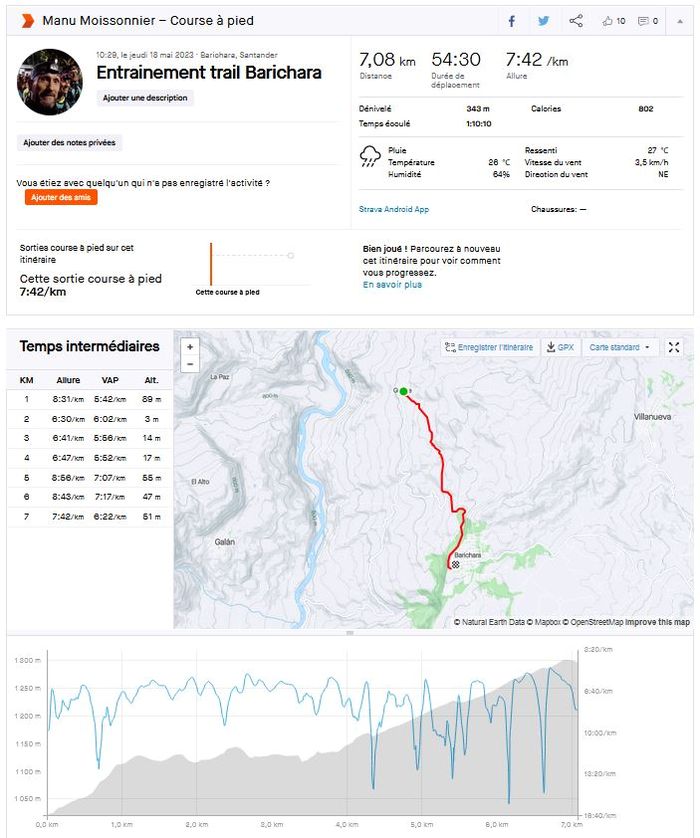Share activity on Facebook
This screenshot has width=700, height=838.
coord(511,21)
